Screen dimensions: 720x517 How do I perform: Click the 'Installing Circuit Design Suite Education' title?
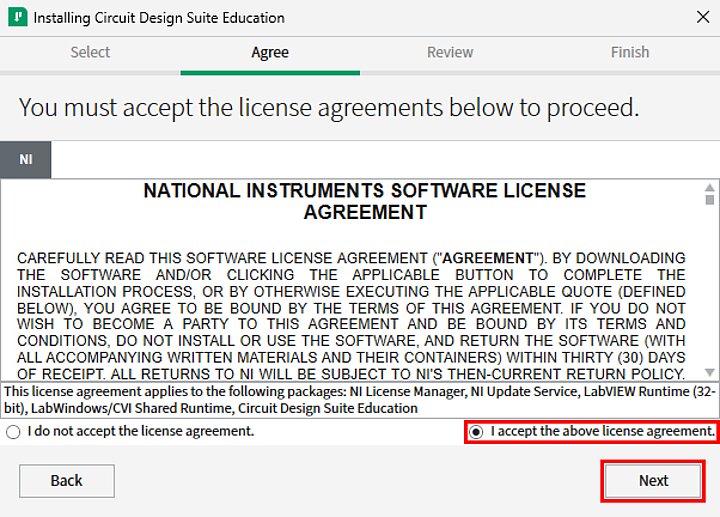159,18
